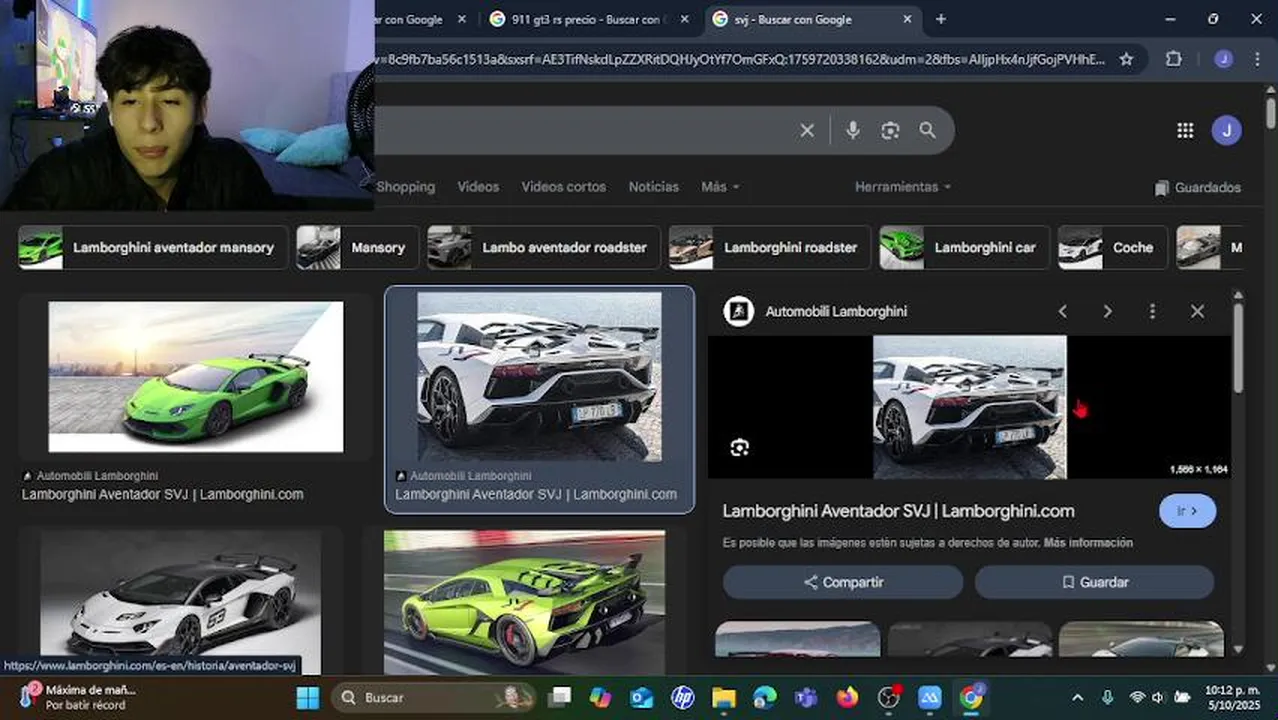Open File Explorer from the taskbar
The image size is (1278, 720).
click(x=724, y=697)
